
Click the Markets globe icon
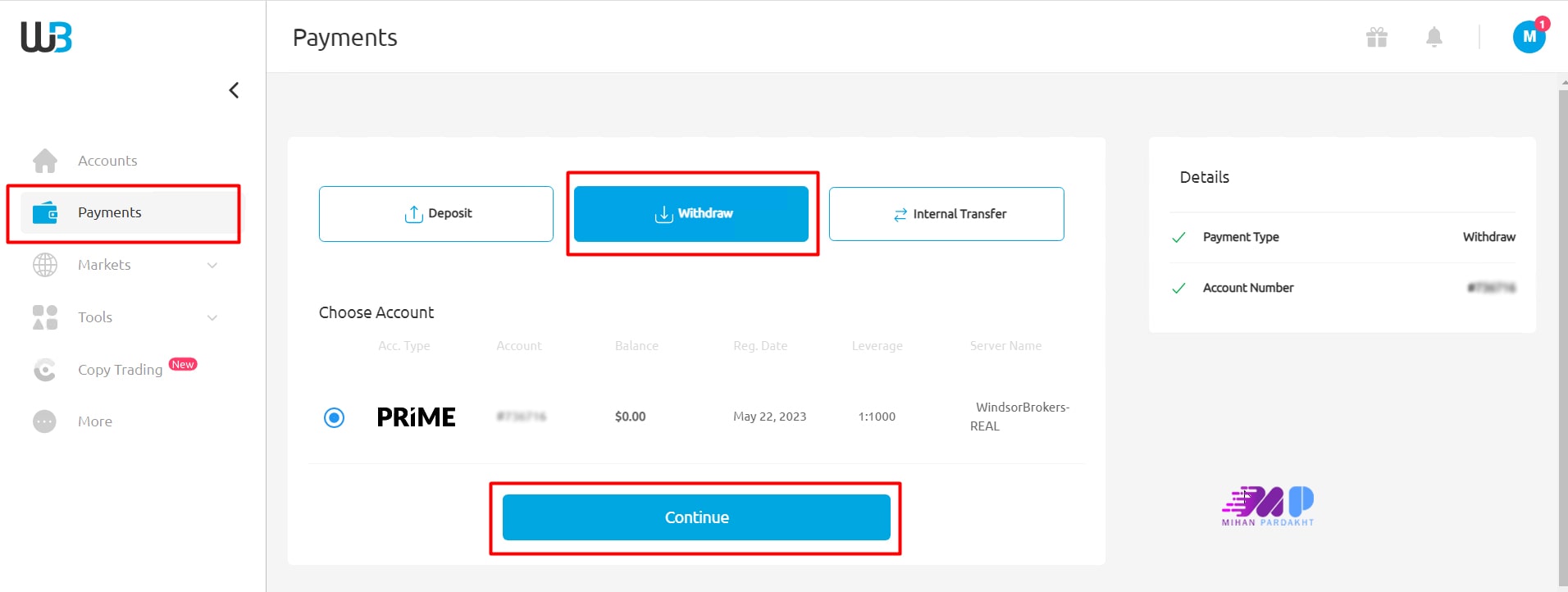[45, 265]
